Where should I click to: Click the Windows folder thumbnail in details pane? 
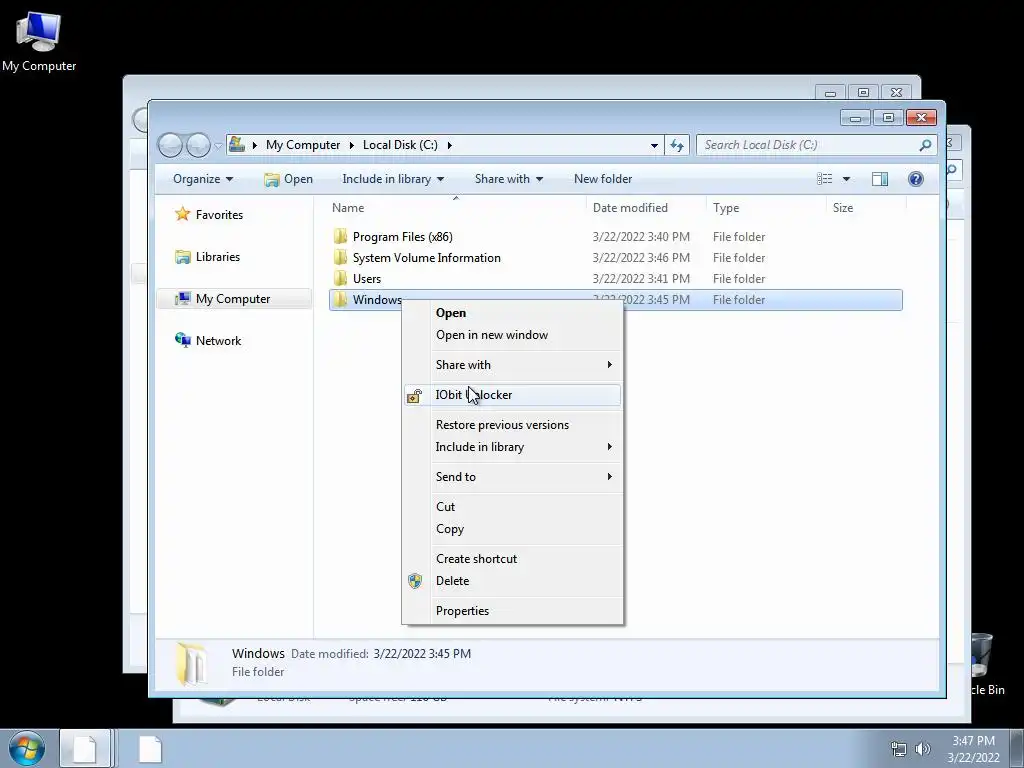tap(191, 664)
